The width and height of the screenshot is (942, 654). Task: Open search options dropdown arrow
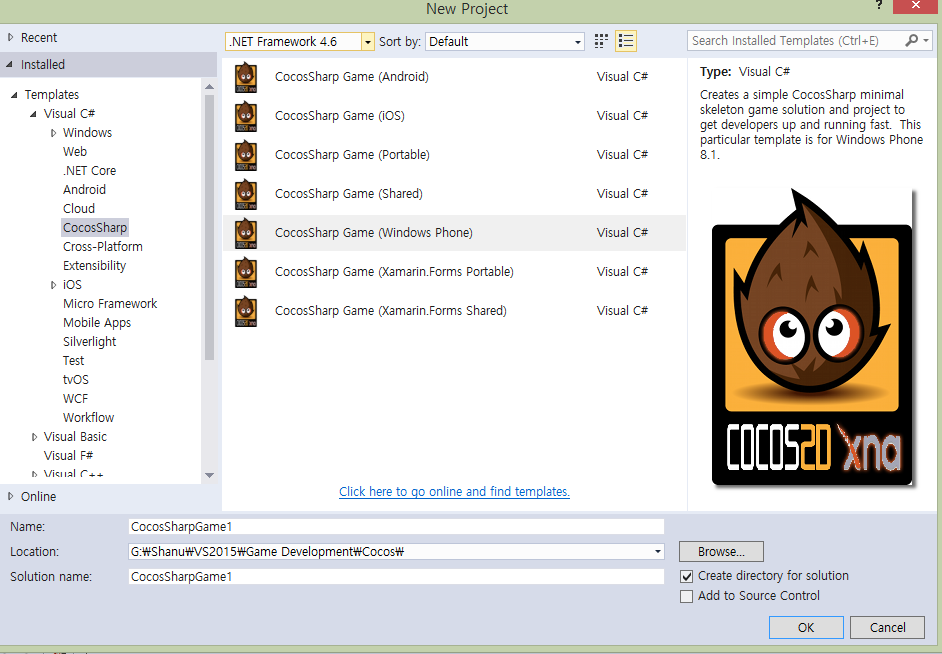[926, 40]
